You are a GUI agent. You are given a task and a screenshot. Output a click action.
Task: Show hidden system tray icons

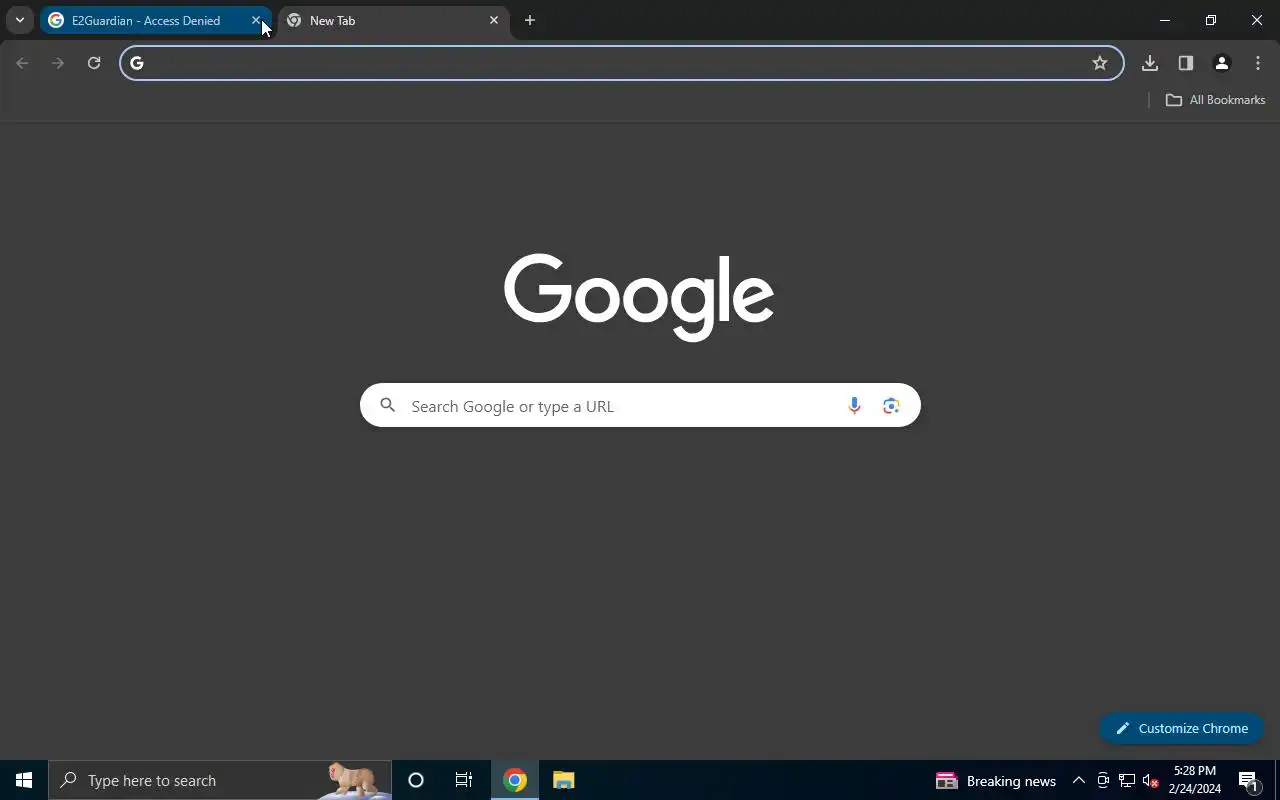[1079, 781]
